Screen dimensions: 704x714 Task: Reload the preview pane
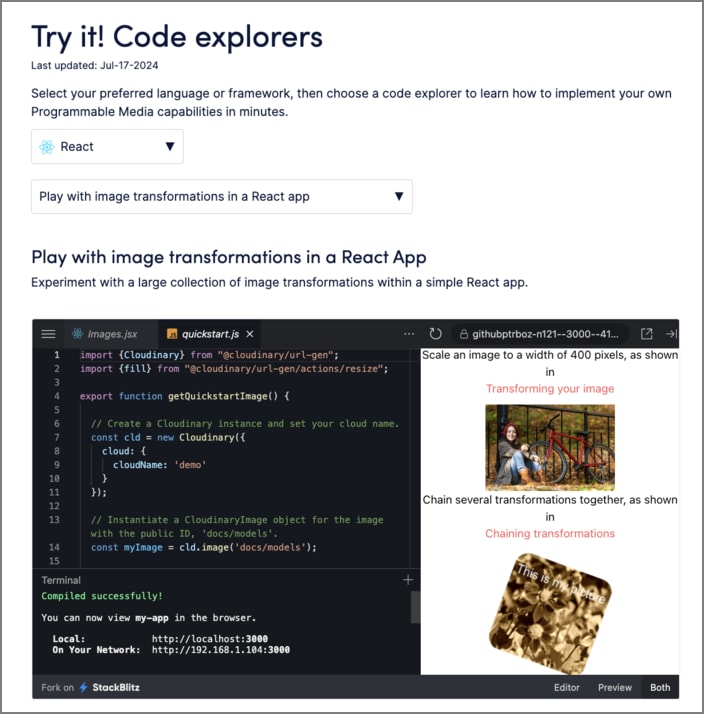(x=435, y=334)
